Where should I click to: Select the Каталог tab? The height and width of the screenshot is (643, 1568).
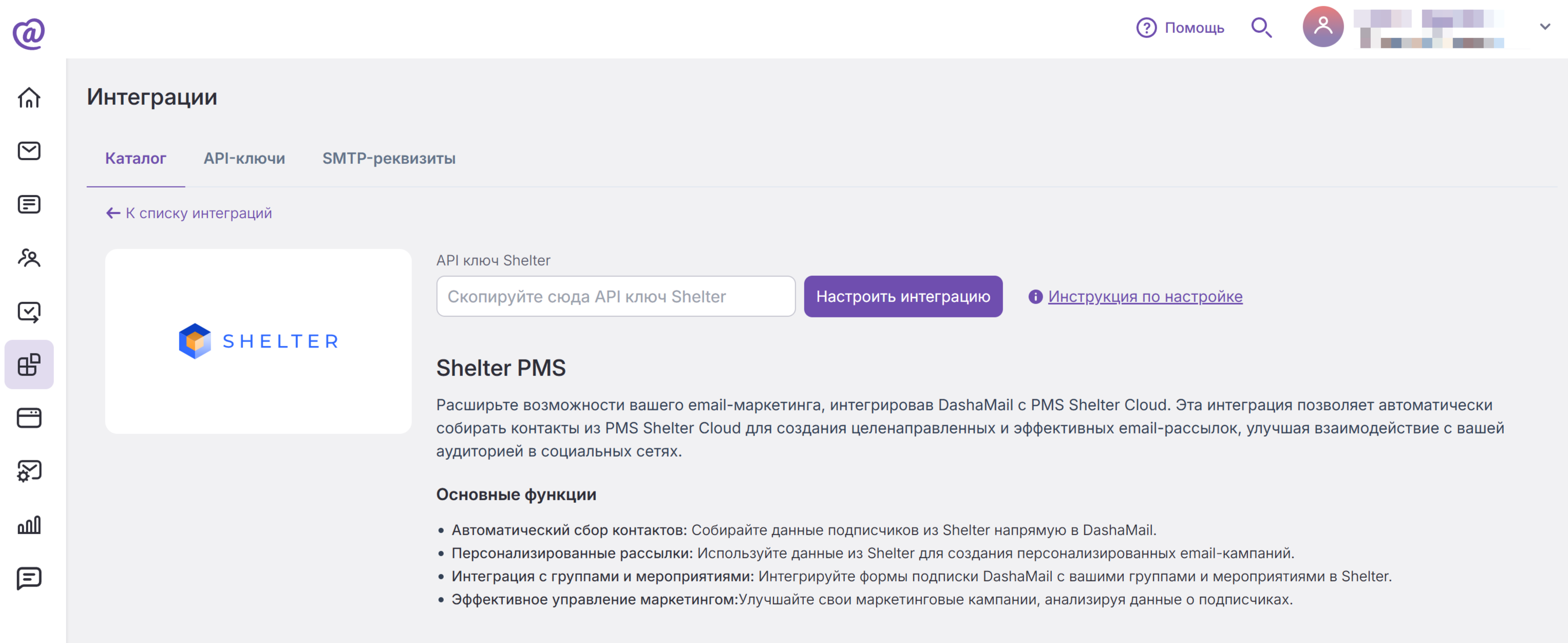tap(135, 158)
